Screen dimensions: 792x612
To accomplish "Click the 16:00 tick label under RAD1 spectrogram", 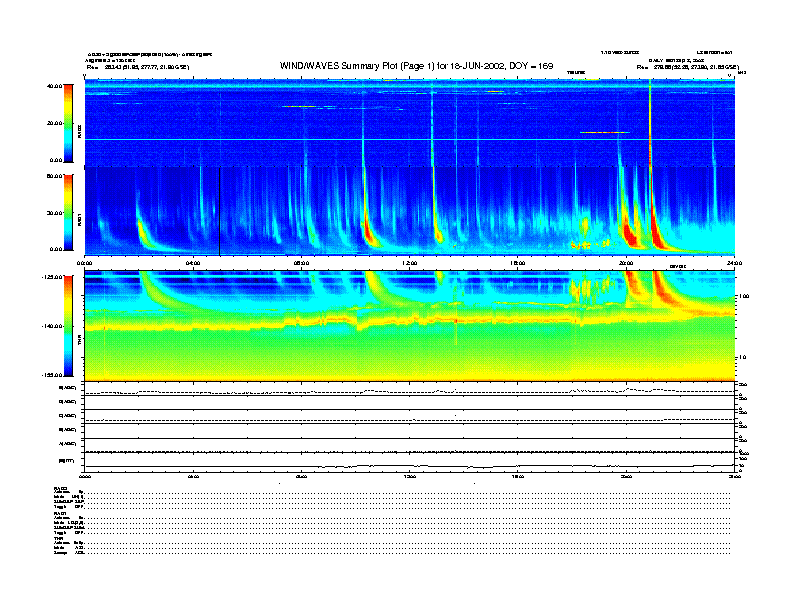I will pos(518,263).
